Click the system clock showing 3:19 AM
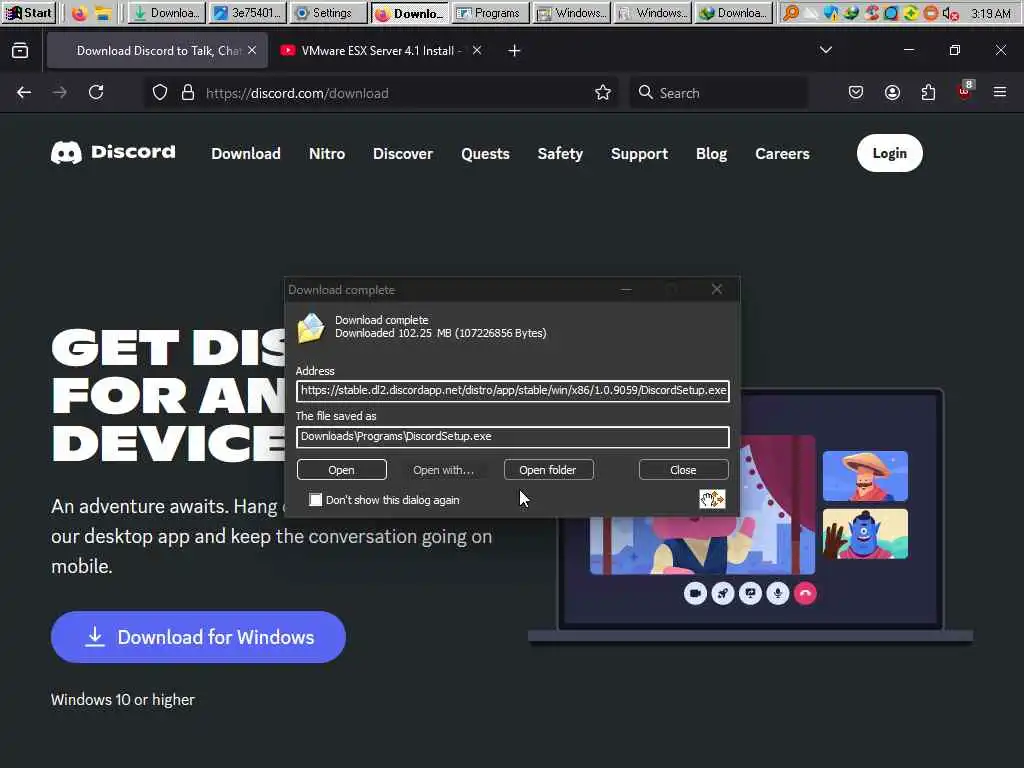The width and height of the screenshot is (1024, 768). click(x=990, y=13)
